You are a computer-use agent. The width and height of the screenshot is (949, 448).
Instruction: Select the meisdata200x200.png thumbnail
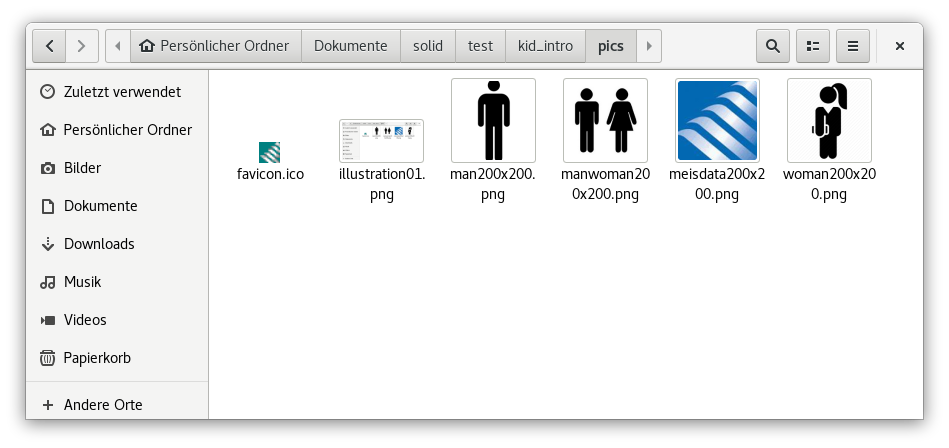pyautogui.click(x=717, y=121)
